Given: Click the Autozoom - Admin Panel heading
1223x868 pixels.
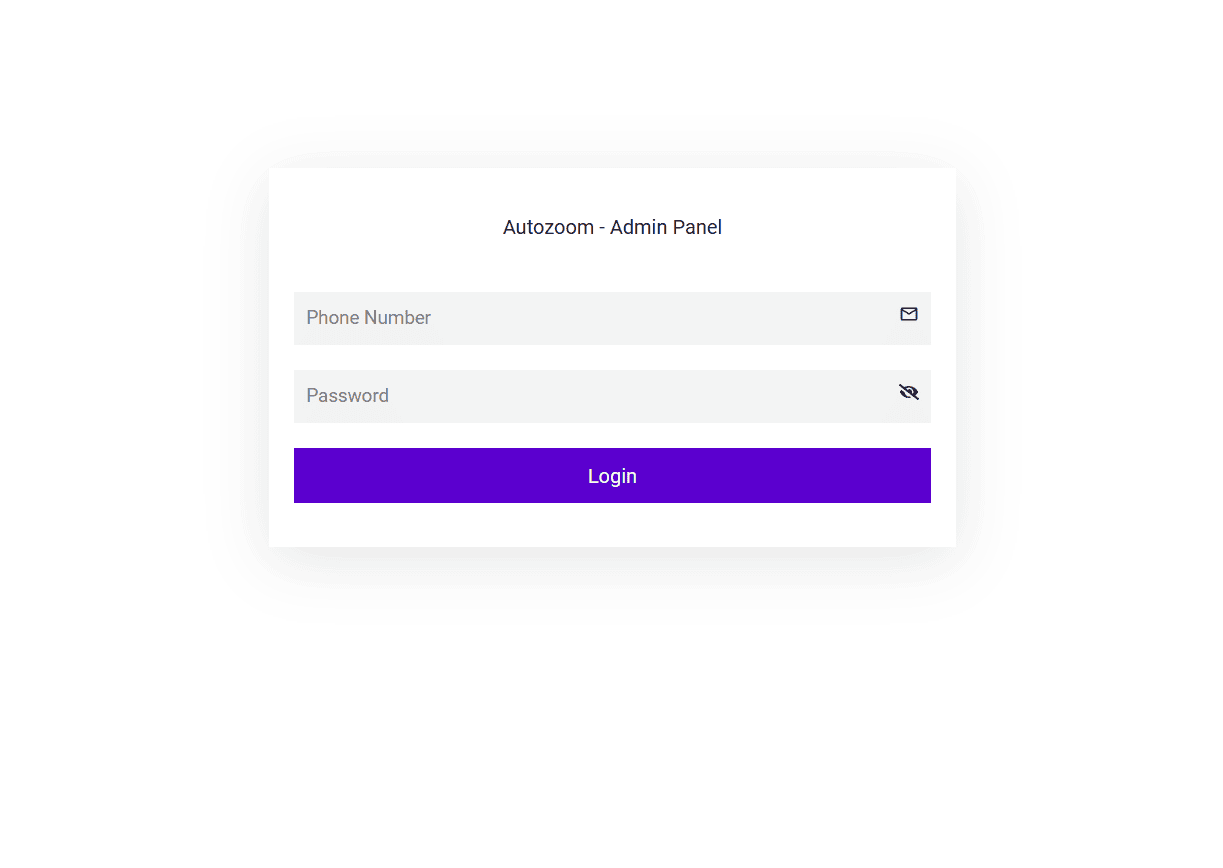Looking at the screenshot, I should click(612, 227).
